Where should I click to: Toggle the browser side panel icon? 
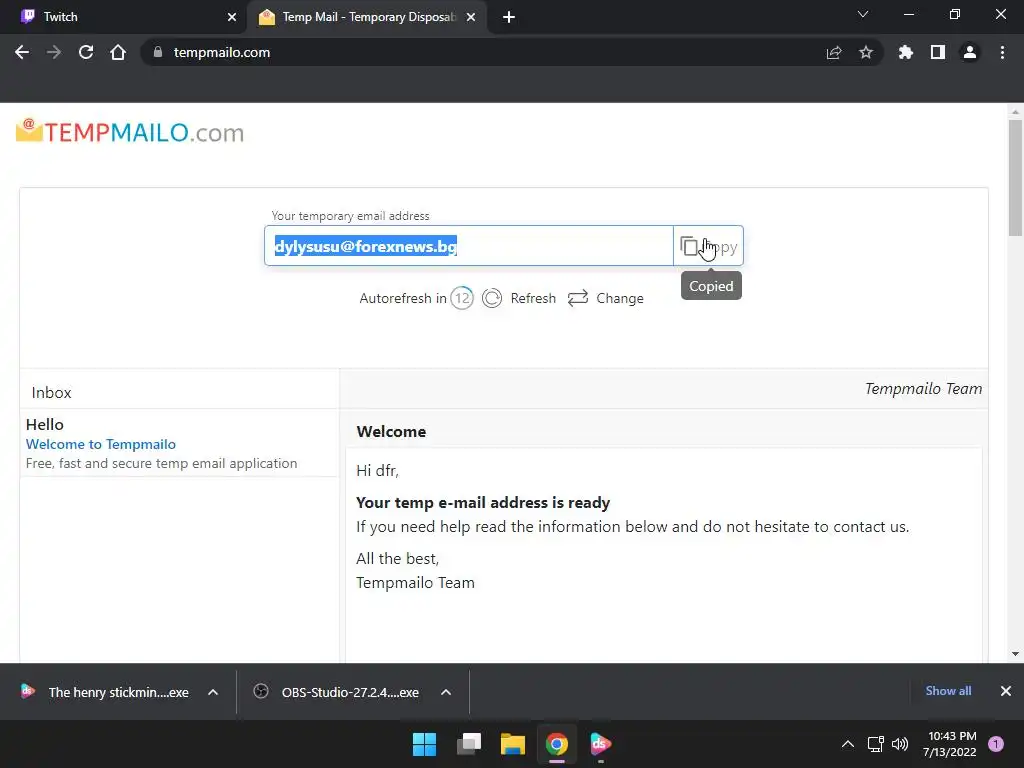[938, 52]
